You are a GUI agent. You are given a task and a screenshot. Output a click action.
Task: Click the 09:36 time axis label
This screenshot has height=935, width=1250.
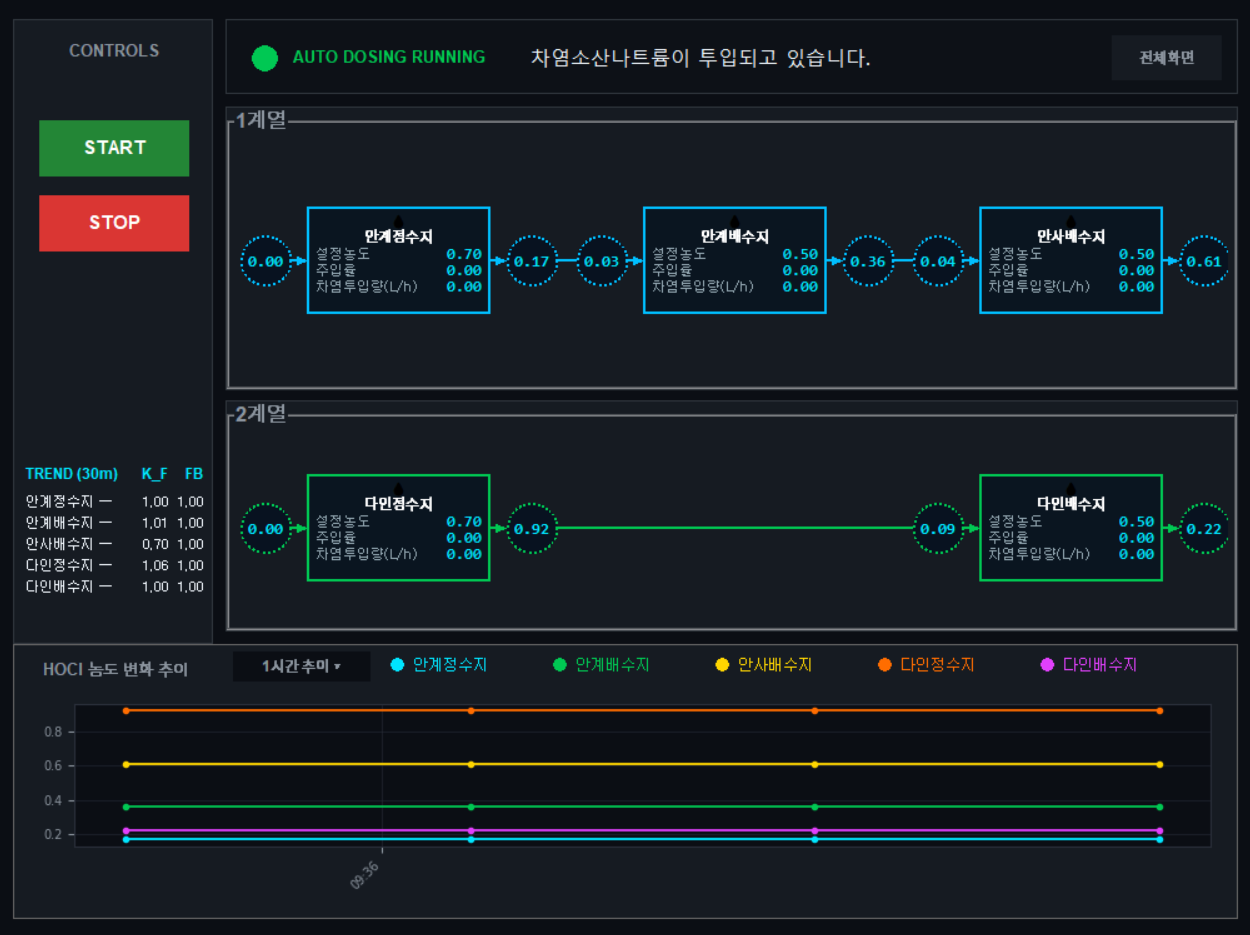365,875
